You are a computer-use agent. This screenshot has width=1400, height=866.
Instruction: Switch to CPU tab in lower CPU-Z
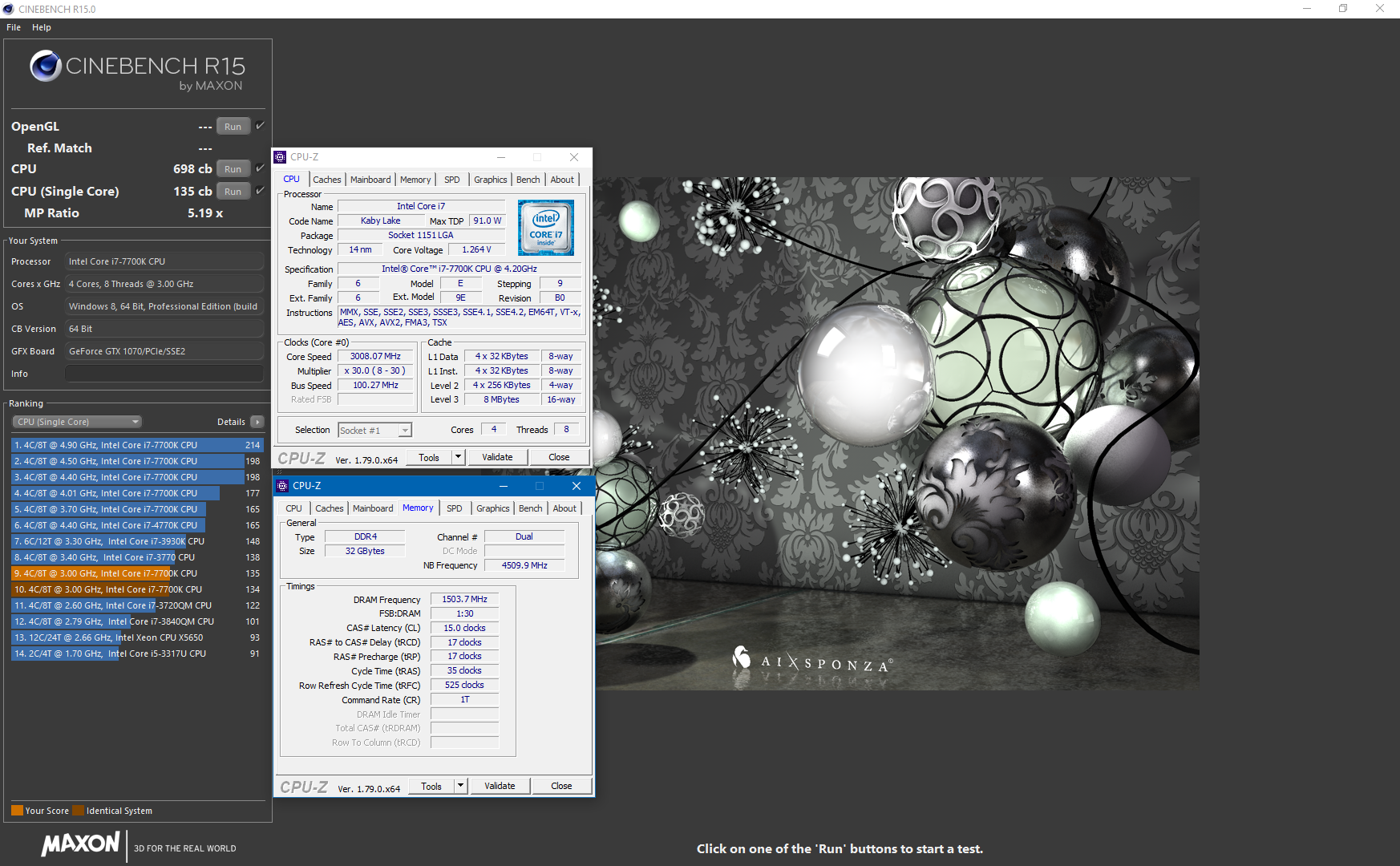pyautogui.click(x=294, y=508)
